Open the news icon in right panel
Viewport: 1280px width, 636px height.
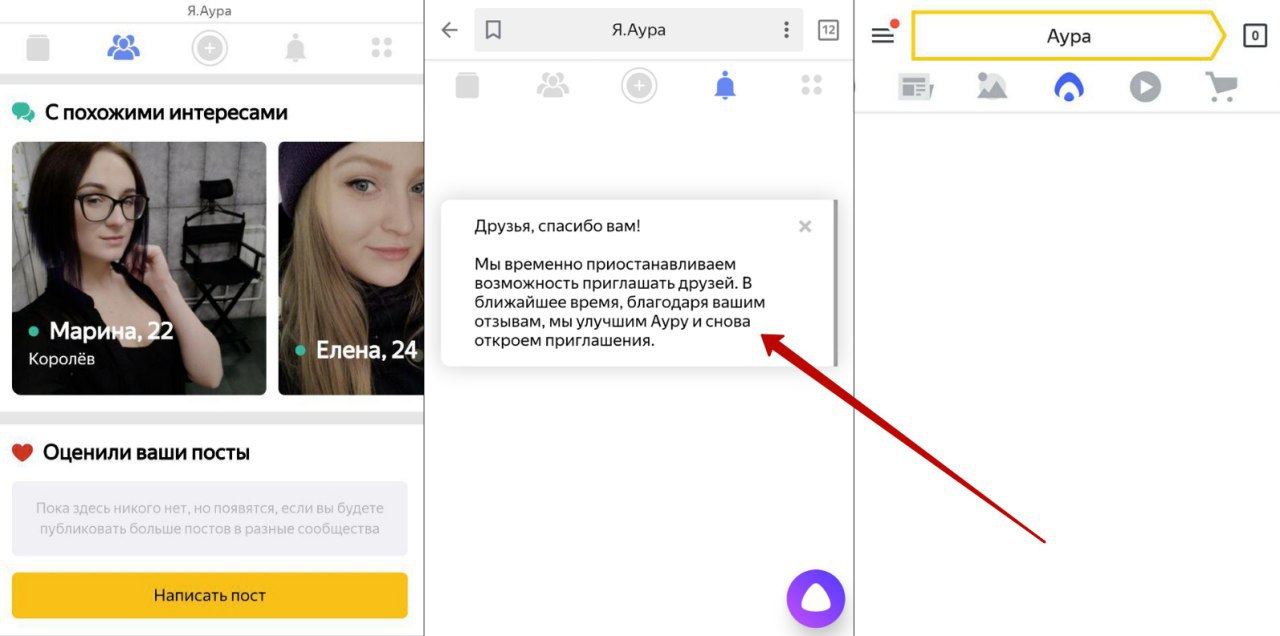pos(916,88)
